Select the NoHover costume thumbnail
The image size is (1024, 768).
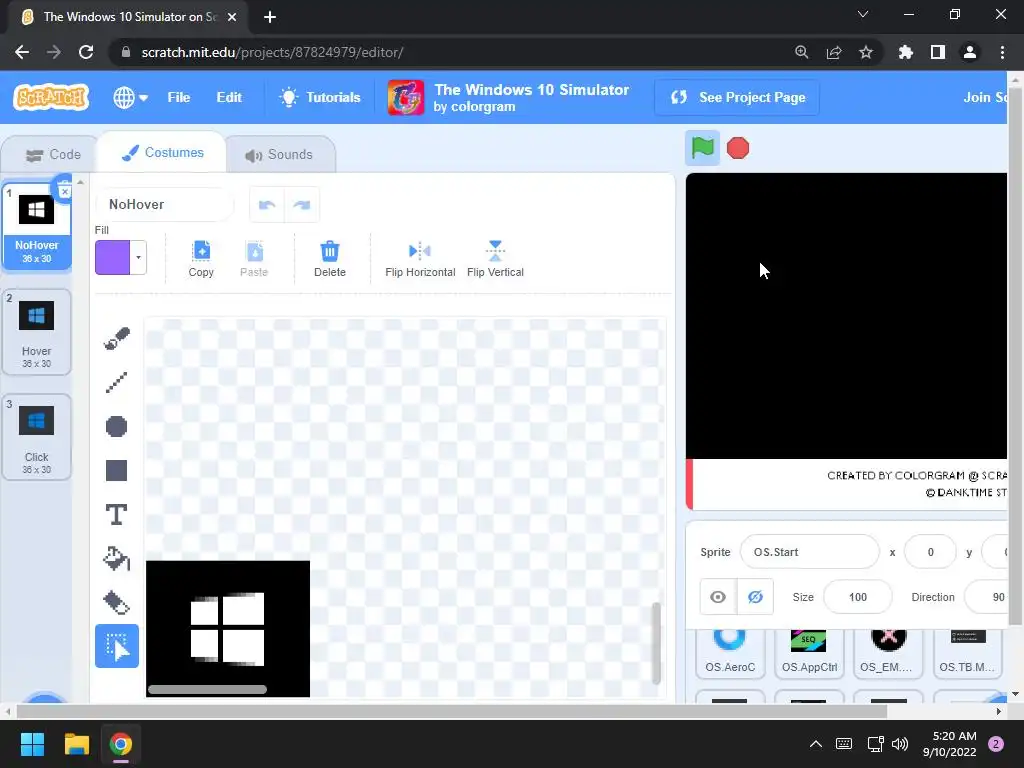pyautogui.click(x=37, y=227)
